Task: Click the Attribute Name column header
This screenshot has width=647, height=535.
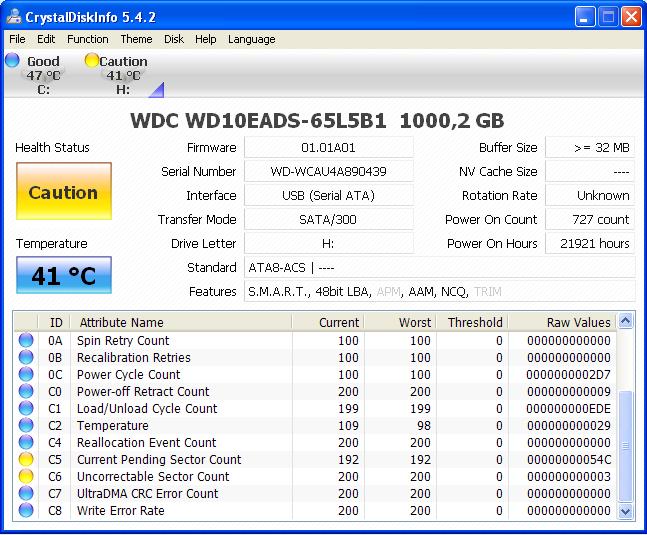Action: click(120, 323)
